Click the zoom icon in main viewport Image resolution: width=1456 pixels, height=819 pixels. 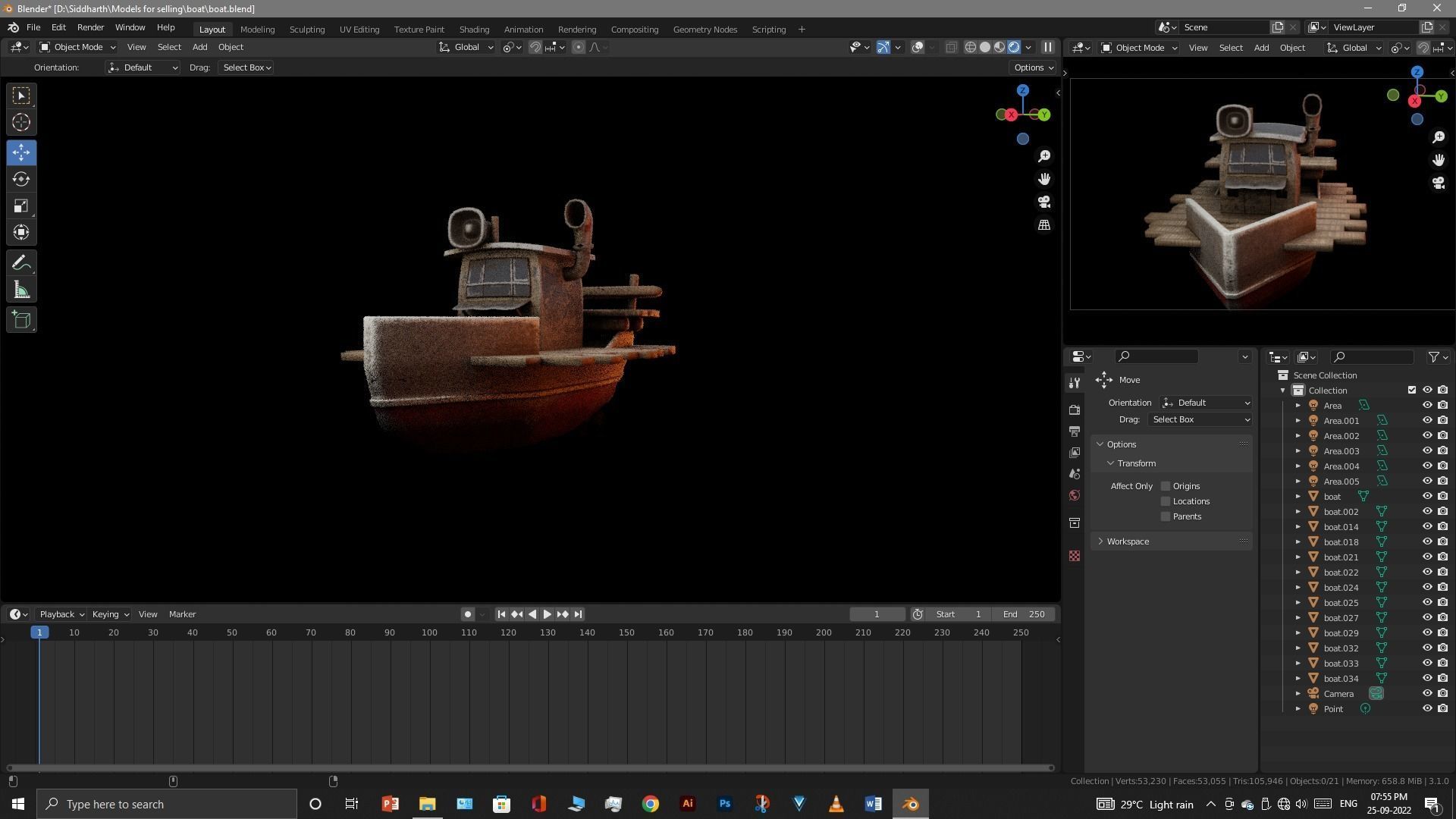(x=1044, y=156)
